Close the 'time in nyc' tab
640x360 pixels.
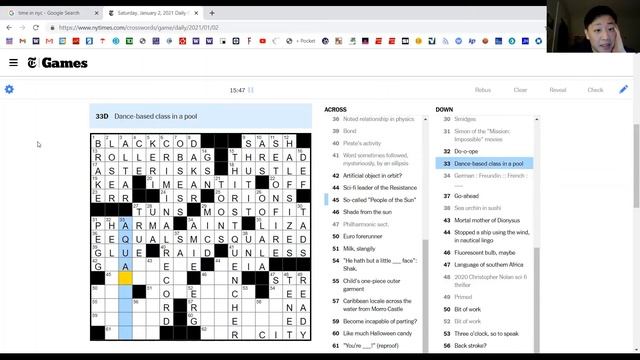click(x=96, y=13)
